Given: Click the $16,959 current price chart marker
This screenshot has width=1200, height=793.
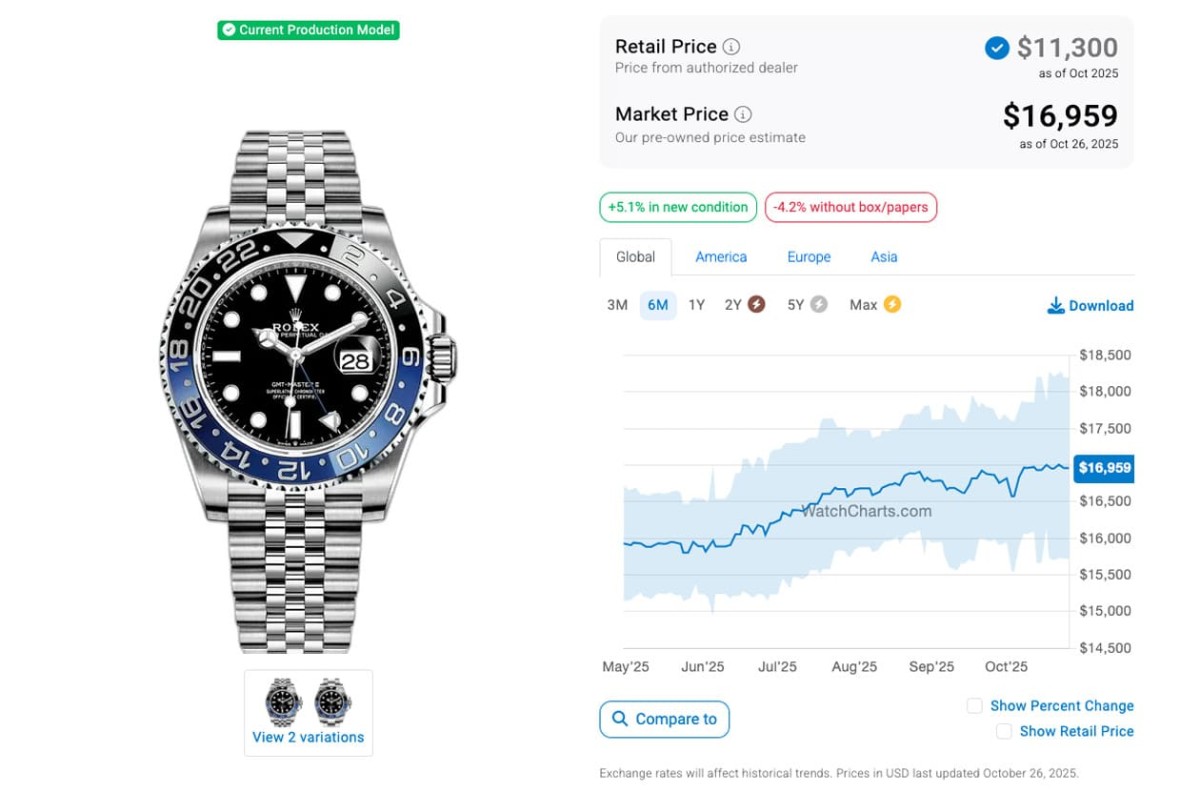Looking at the screenshot, I should pyautogui.click(x=1104, y=468).
